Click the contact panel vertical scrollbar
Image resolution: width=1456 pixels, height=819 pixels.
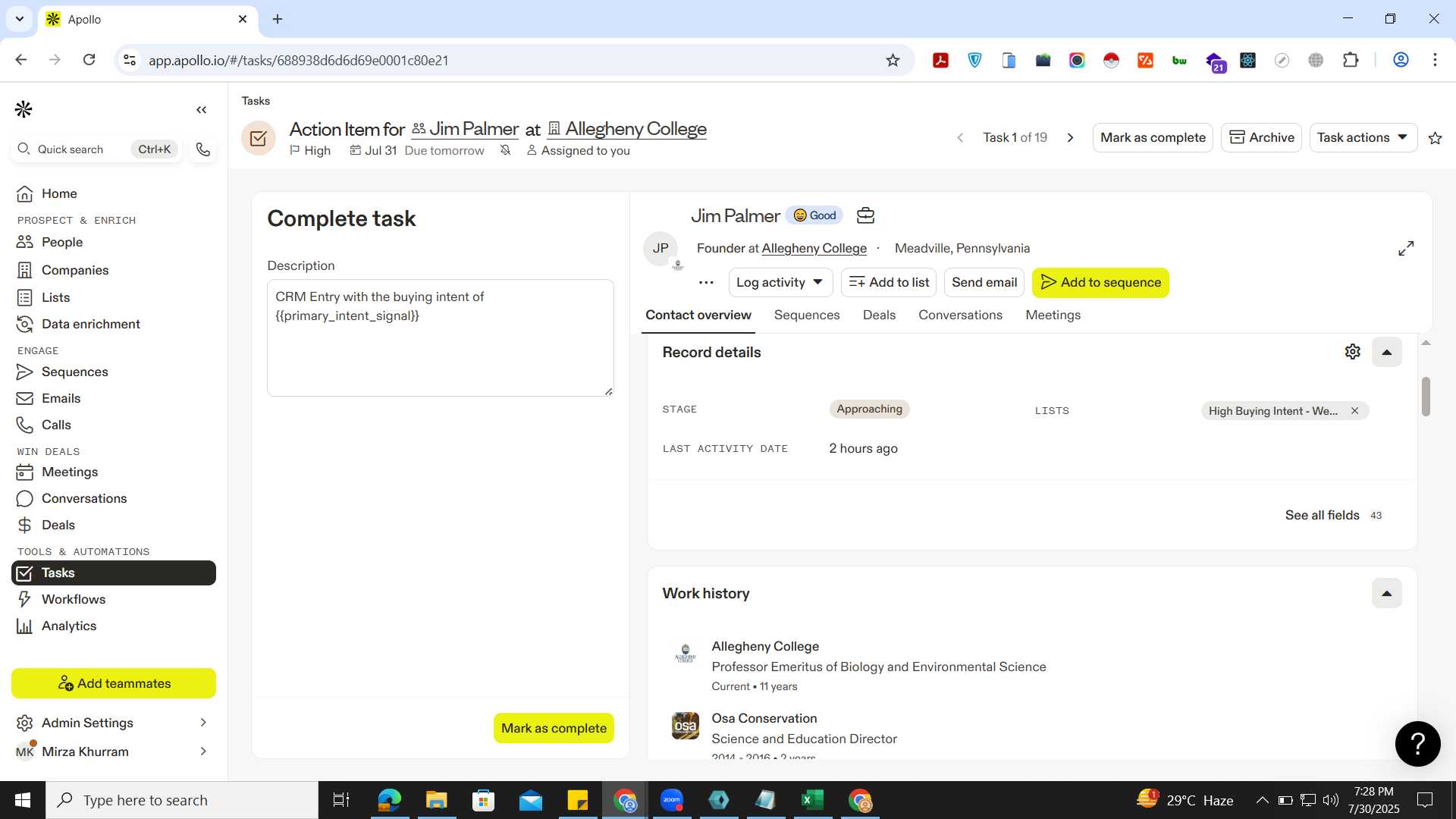[1426, 396]
